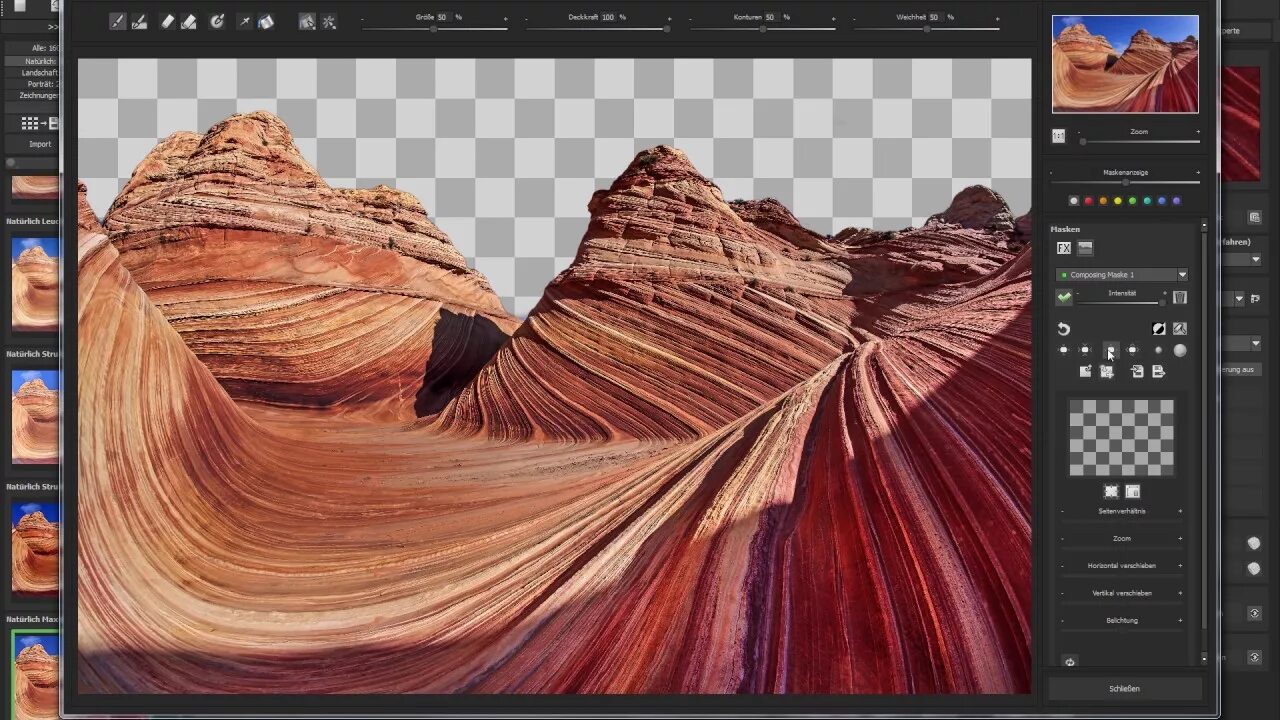Image resolution: width=1280 pixels, height=720 pixels.
Task: Click the Deckkraft percent value field
Action: (x=608, y=17)
